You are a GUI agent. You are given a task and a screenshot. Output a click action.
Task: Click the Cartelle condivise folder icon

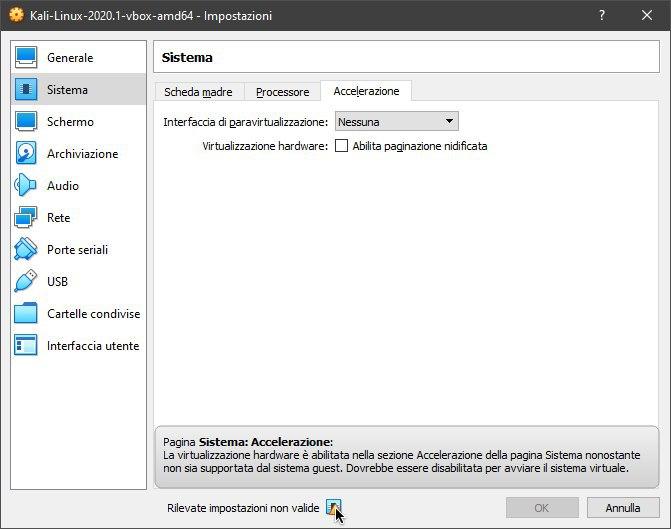tap(26, 314)
